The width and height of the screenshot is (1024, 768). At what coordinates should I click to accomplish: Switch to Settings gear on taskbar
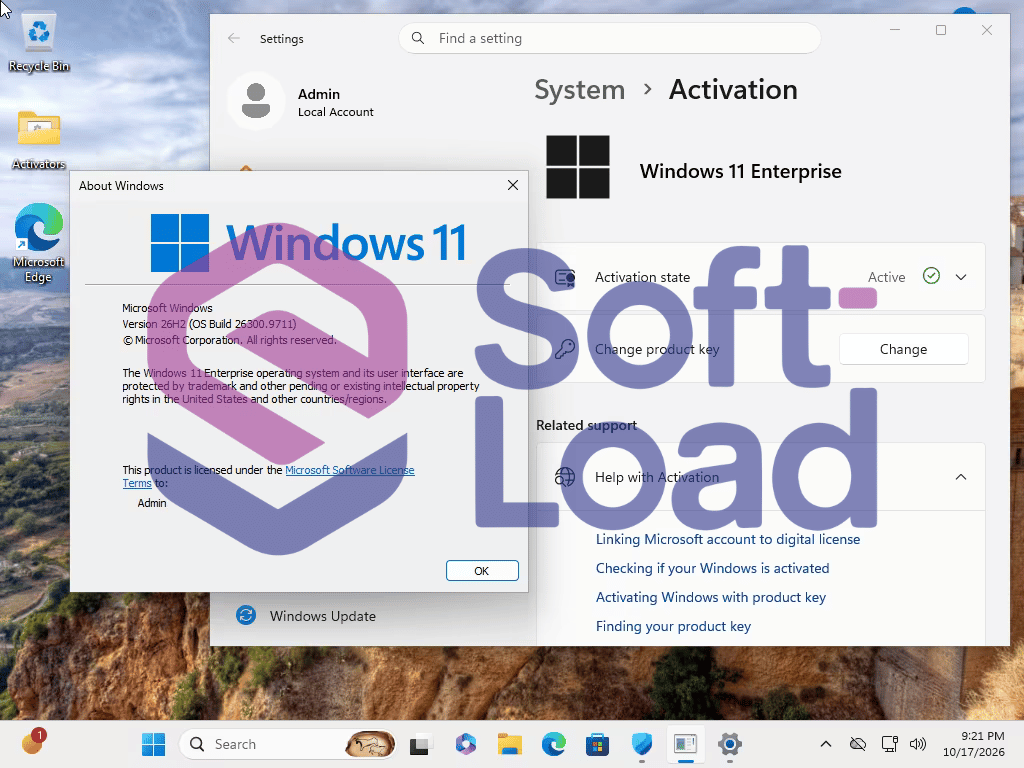[x=729, y=744]
